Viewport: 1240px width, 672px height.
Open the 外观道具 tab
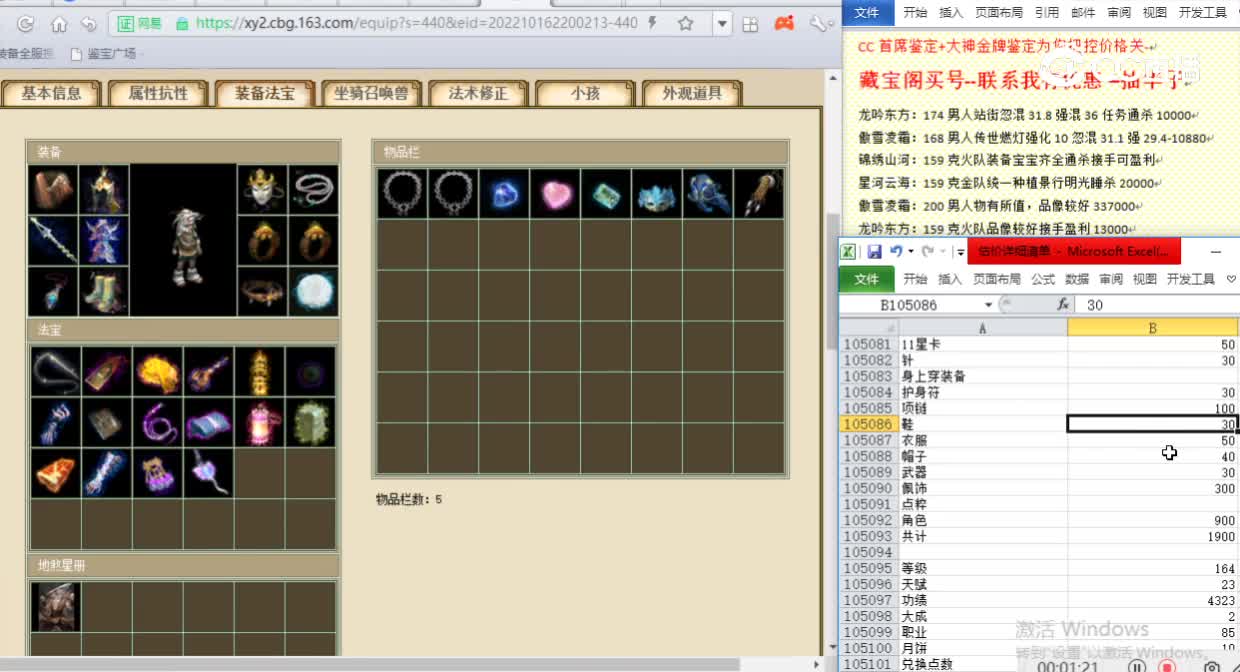(692, 93)
